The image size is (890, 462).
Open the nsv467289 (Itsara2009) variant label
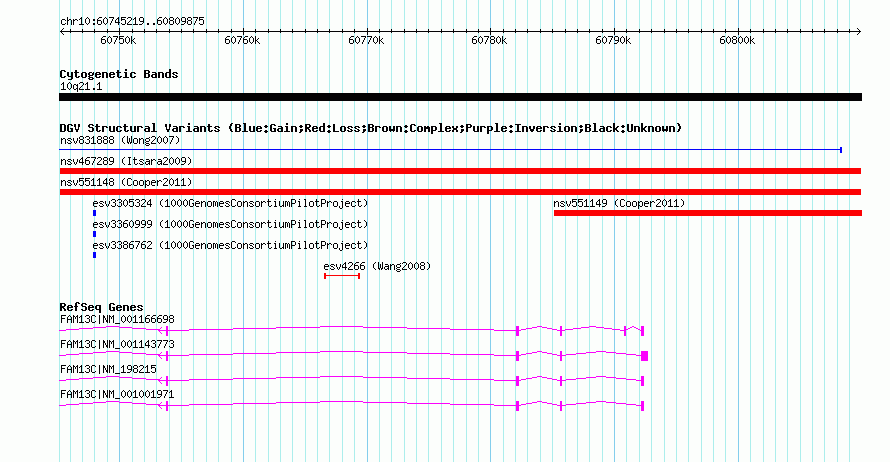126,161
